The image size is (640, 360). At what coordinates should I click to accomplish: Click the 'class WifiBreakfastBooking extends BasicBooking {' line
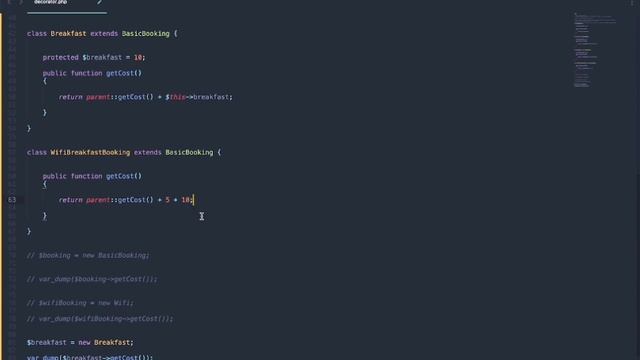124,152
